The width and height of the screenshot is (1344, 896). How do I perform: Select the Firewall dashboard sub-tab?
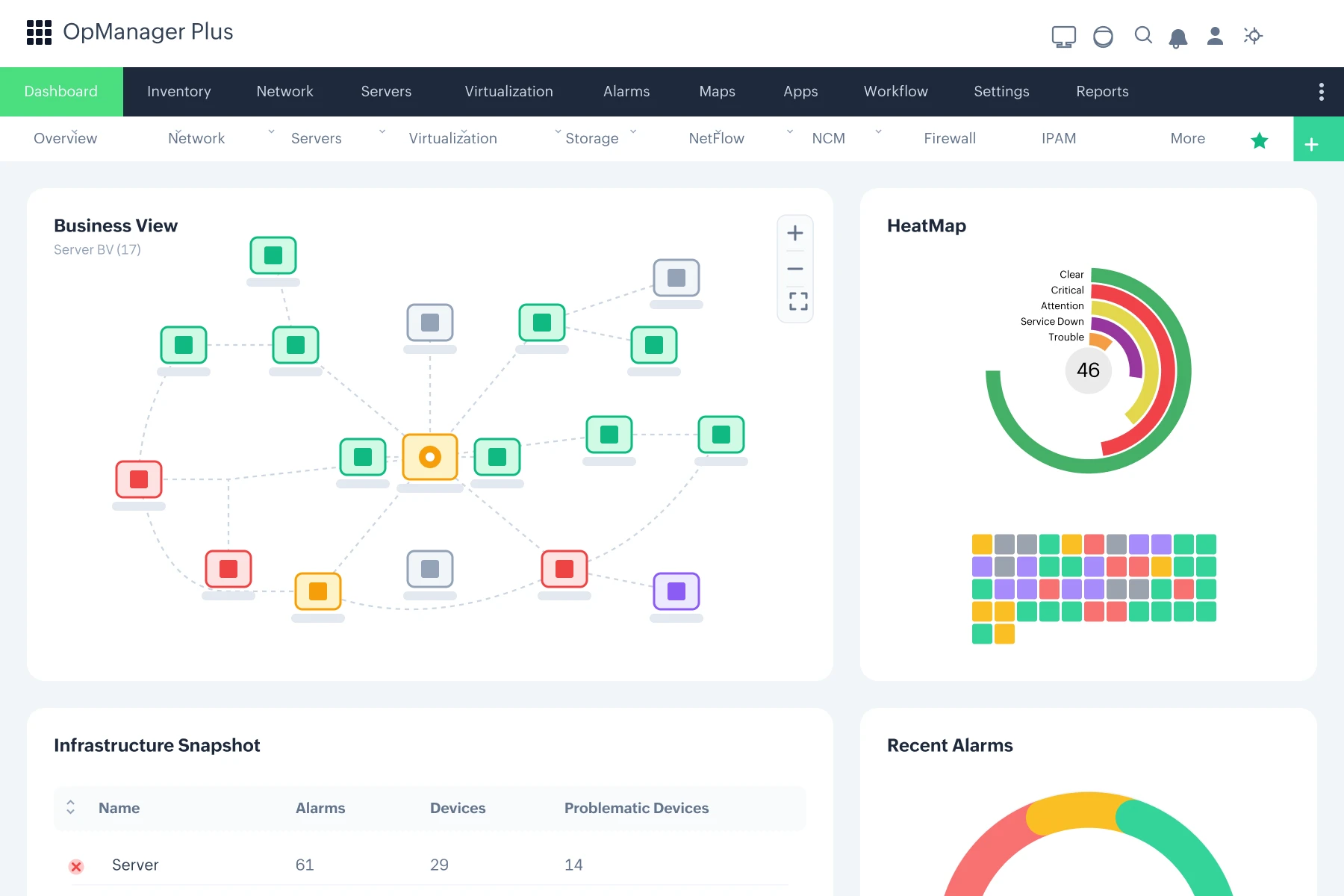click(x=950, y=138)
